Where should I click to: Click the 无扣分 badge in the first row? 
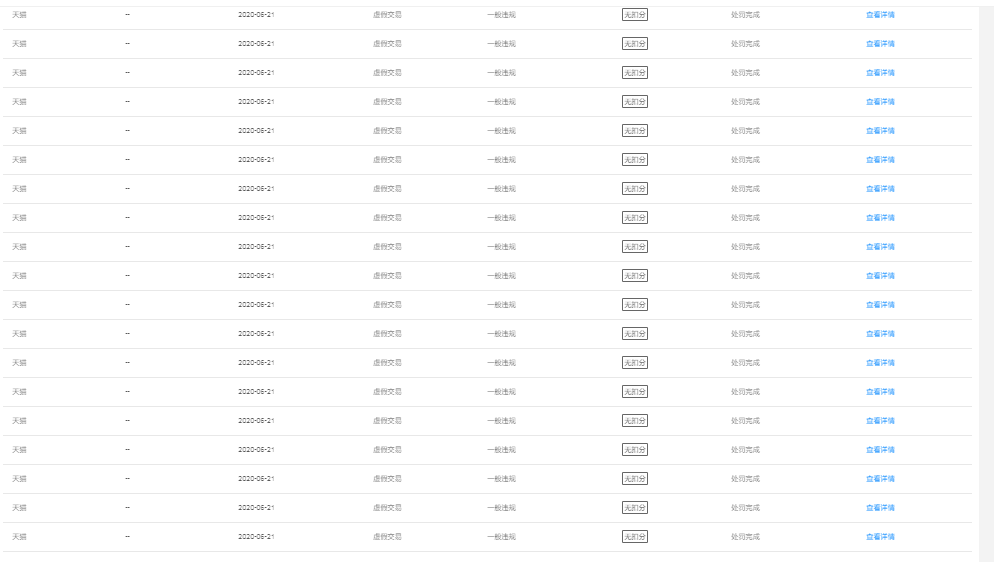[635, 15]
